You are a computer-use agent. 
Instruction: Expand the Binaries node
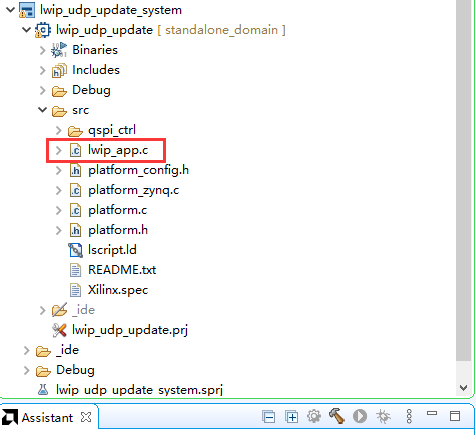click(42, 50)
